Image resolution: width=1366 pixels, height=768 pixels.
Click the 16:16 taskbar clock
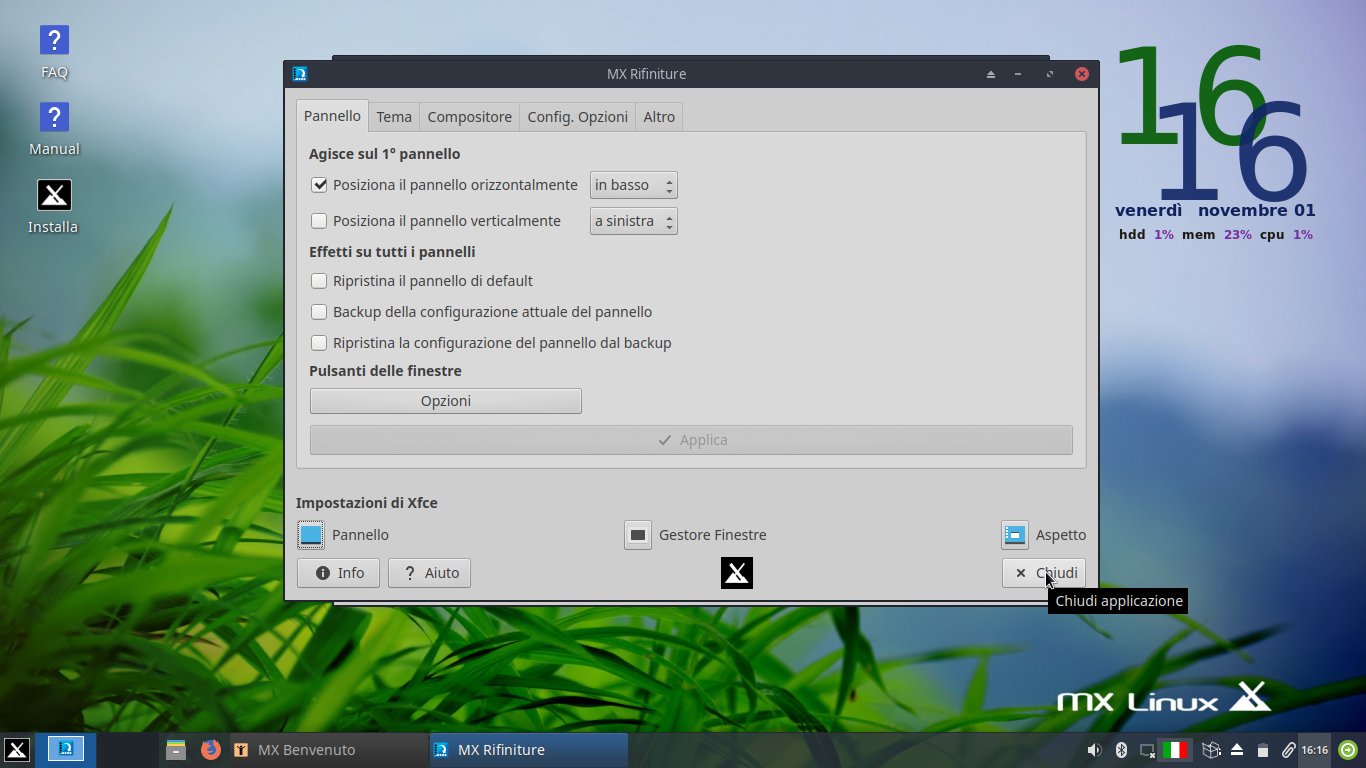click(x=1314, y=750)
